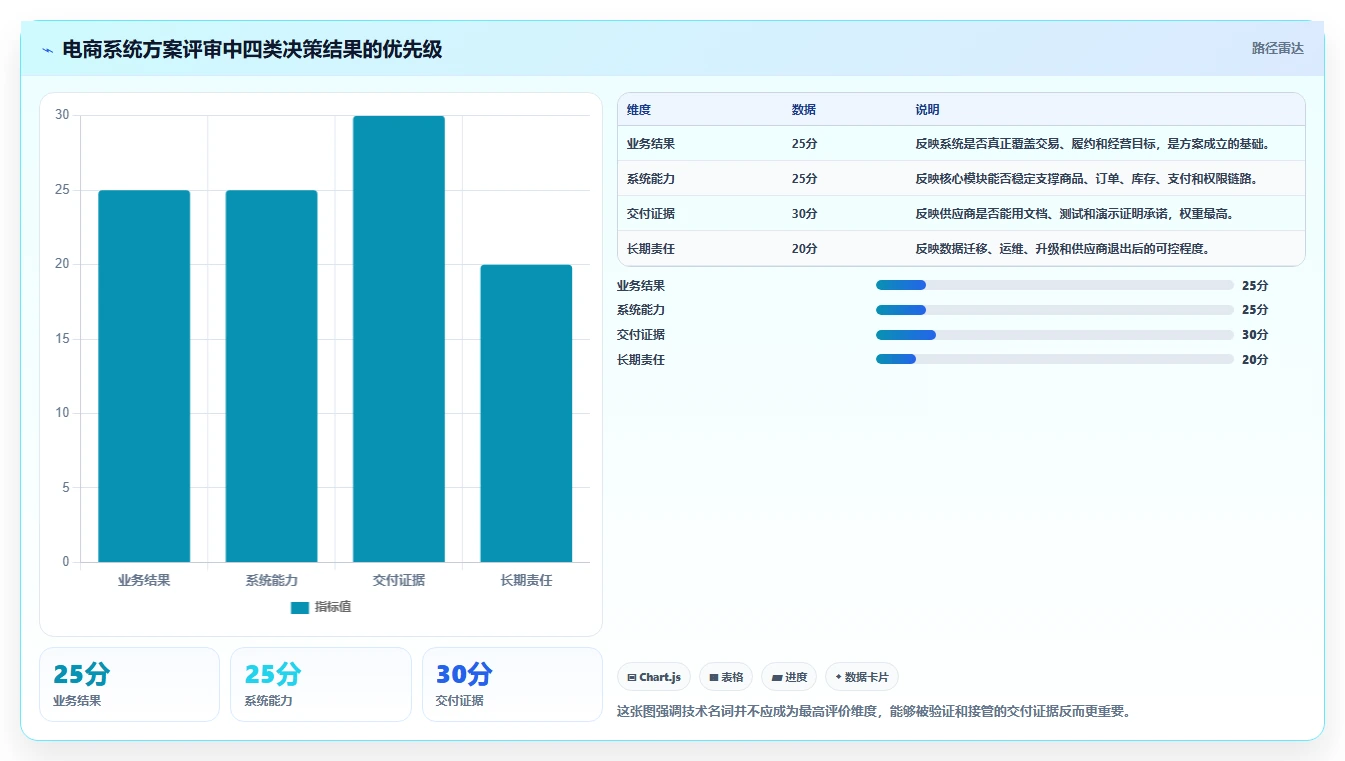The image size is (1345, 761).
Task: Open the 25分 系统能力 data card
Action: 321,684
